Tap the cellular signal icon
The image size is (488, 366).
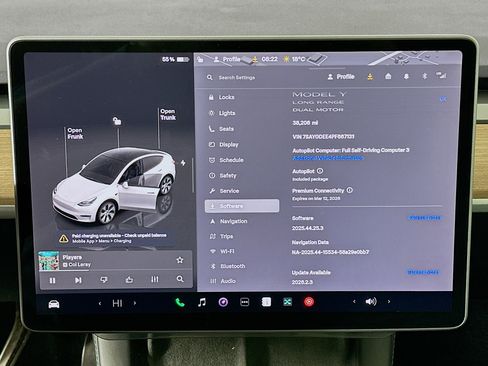point(441,75)
